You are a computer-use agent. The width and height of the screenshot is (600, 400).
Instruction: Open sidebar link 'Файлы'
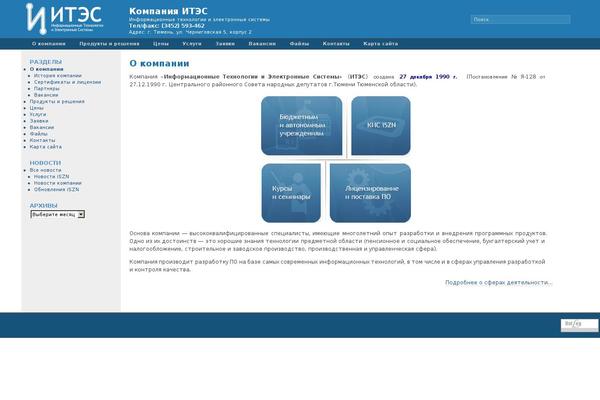[39, 134]
